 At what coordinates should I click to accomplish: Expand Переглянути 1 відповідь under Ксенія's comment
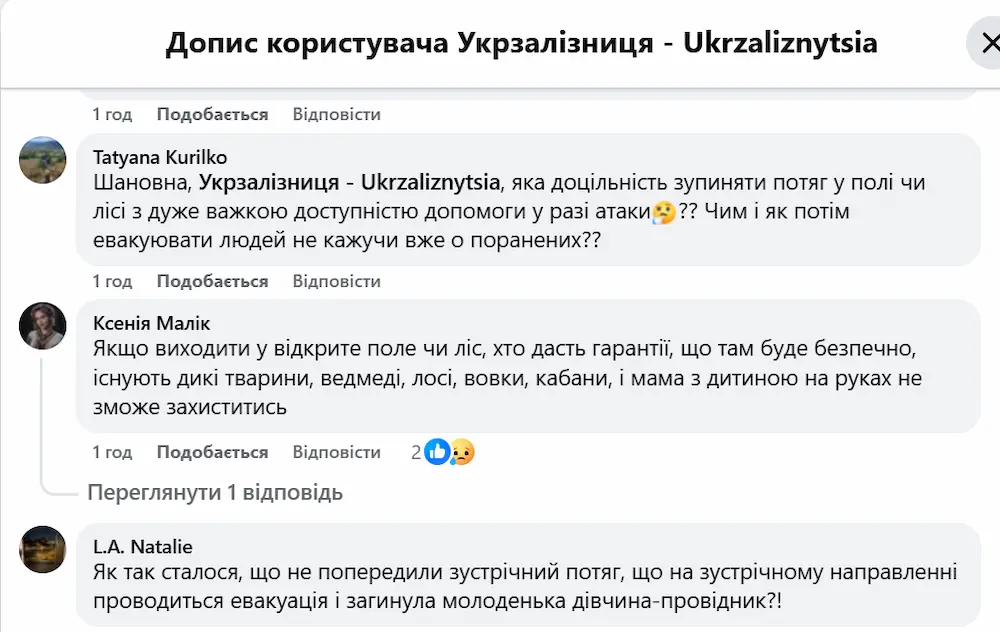point(213,493)
